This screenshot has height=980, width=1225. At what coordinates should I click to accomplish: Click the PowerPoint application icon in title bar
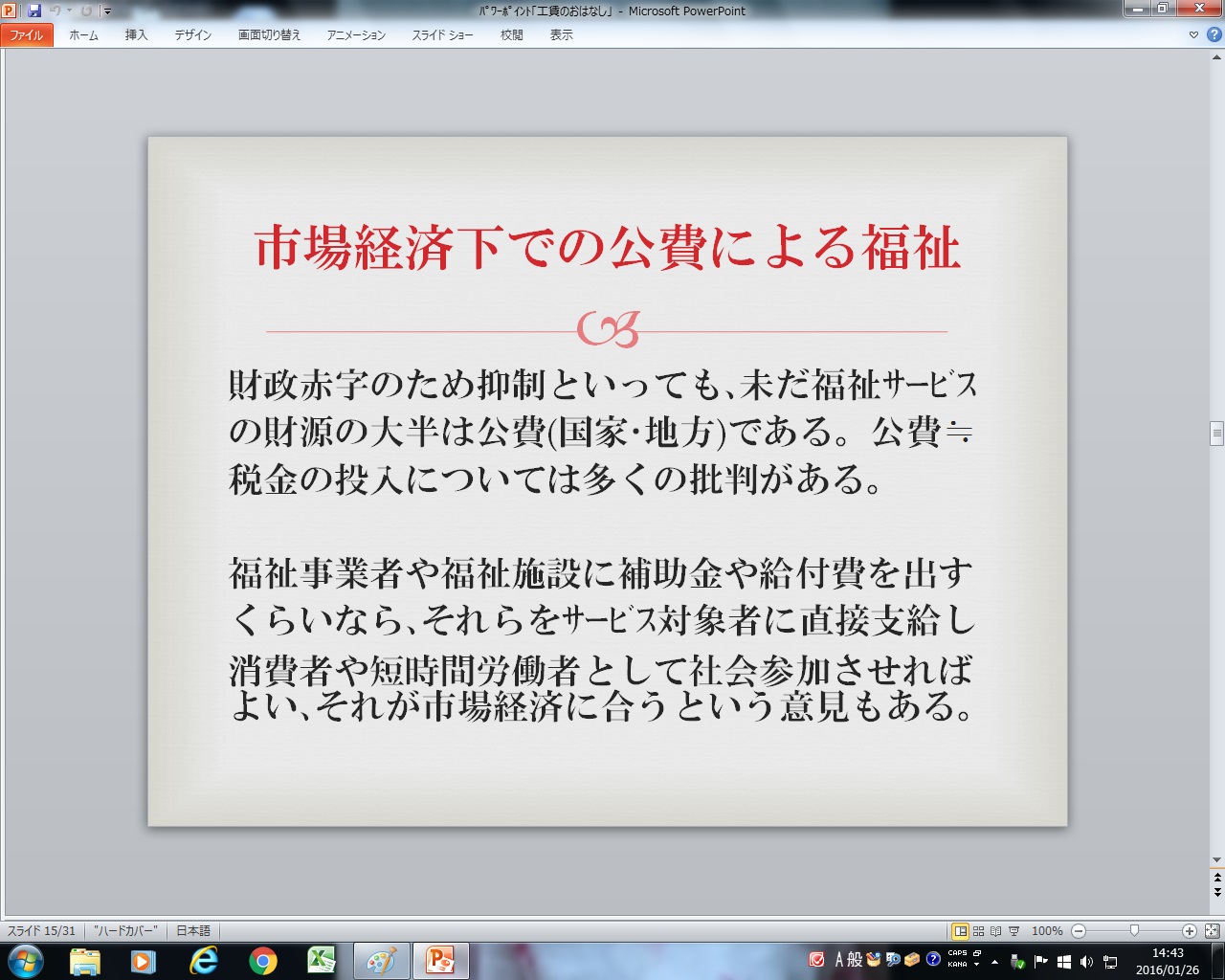(10, 11)
